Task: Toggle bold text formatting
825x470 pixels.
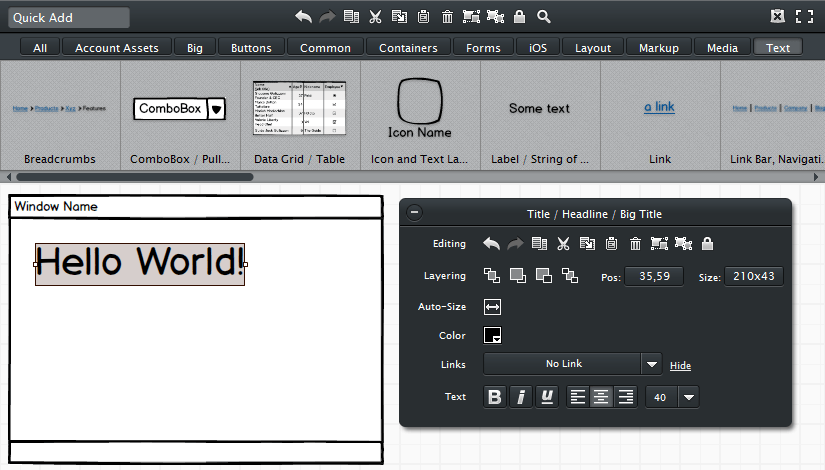Action: 495,397
